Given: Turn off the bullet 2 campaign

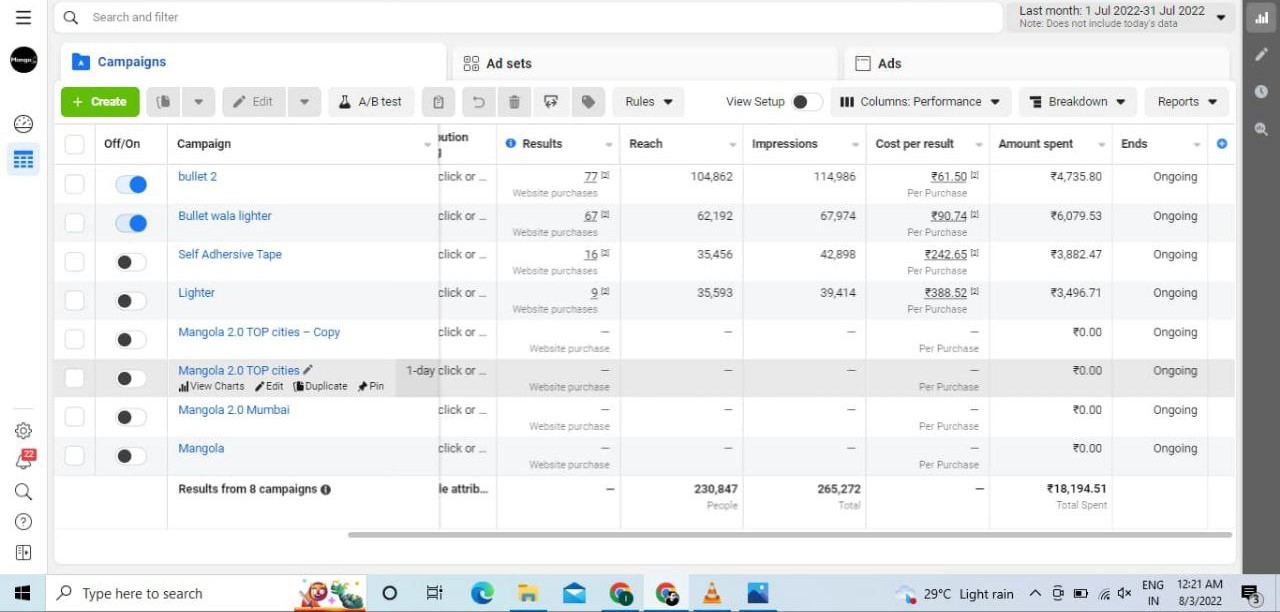Looking at the screenshot, I should pos(130,184).
